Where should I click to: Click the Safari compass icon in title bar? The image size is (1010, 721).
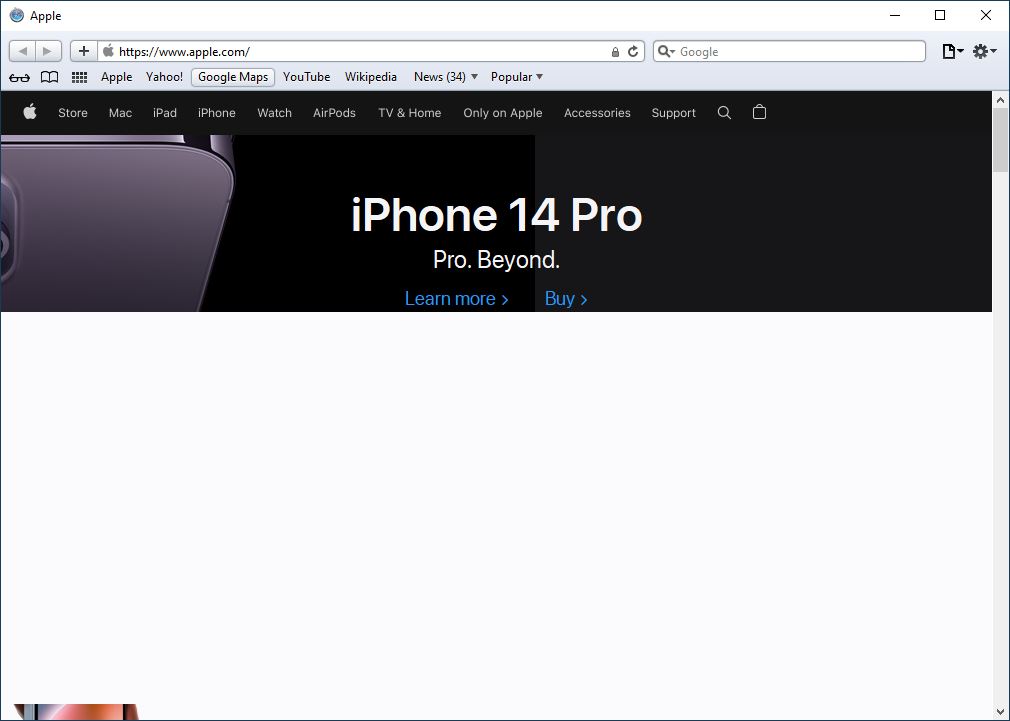pyautogui.click(x=17, y=15)
